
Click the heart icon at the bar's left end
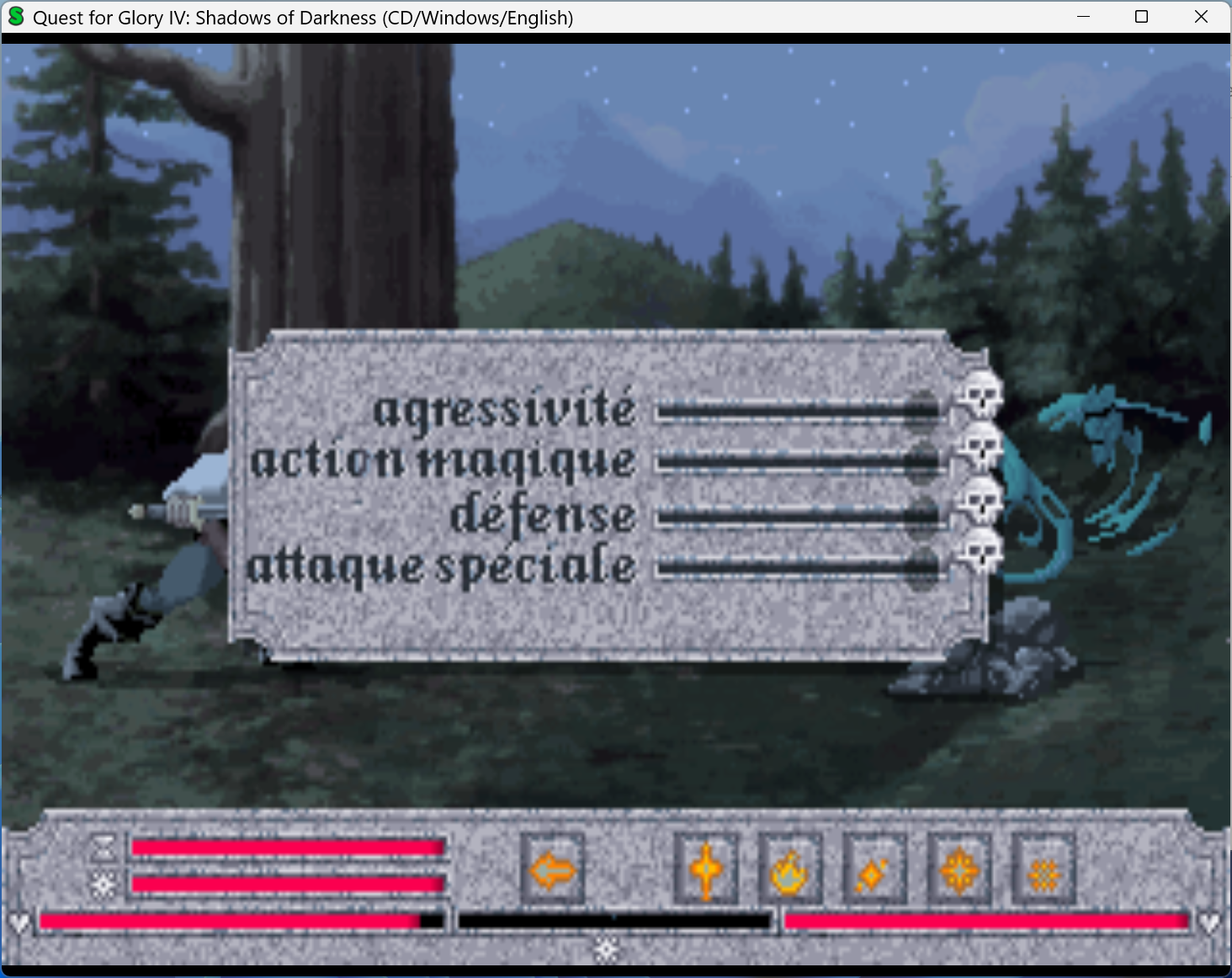tap(19, 922)
